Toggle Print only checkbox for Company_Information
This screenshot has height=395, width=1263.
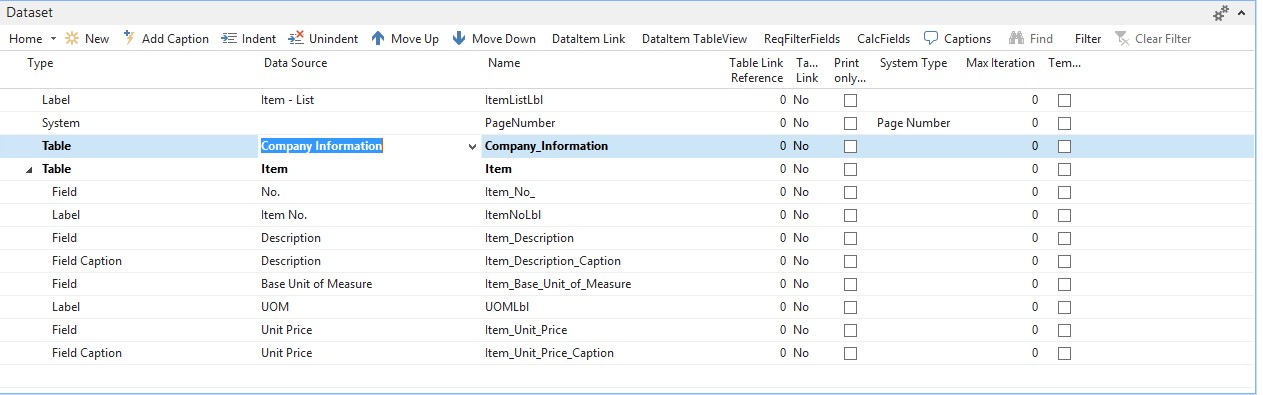pyautogui.click(x=850, y=146)
